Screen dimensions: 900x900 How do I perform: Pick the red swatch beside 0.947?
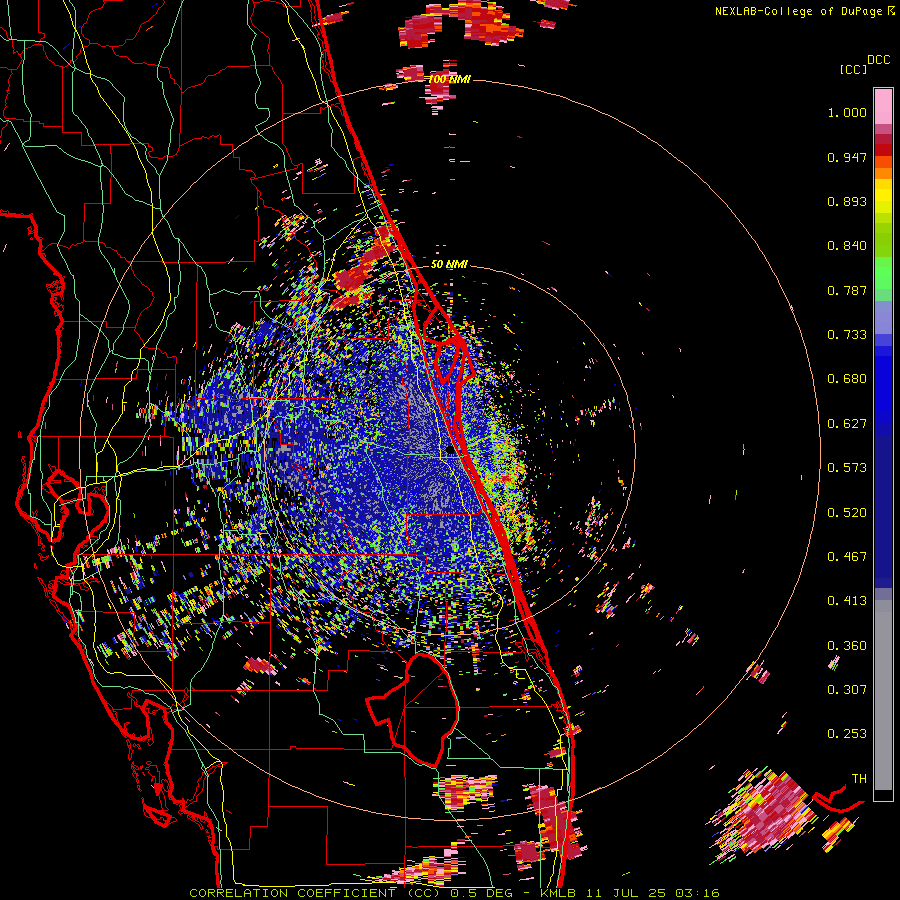pyautogui.click(x=883, y=150)
